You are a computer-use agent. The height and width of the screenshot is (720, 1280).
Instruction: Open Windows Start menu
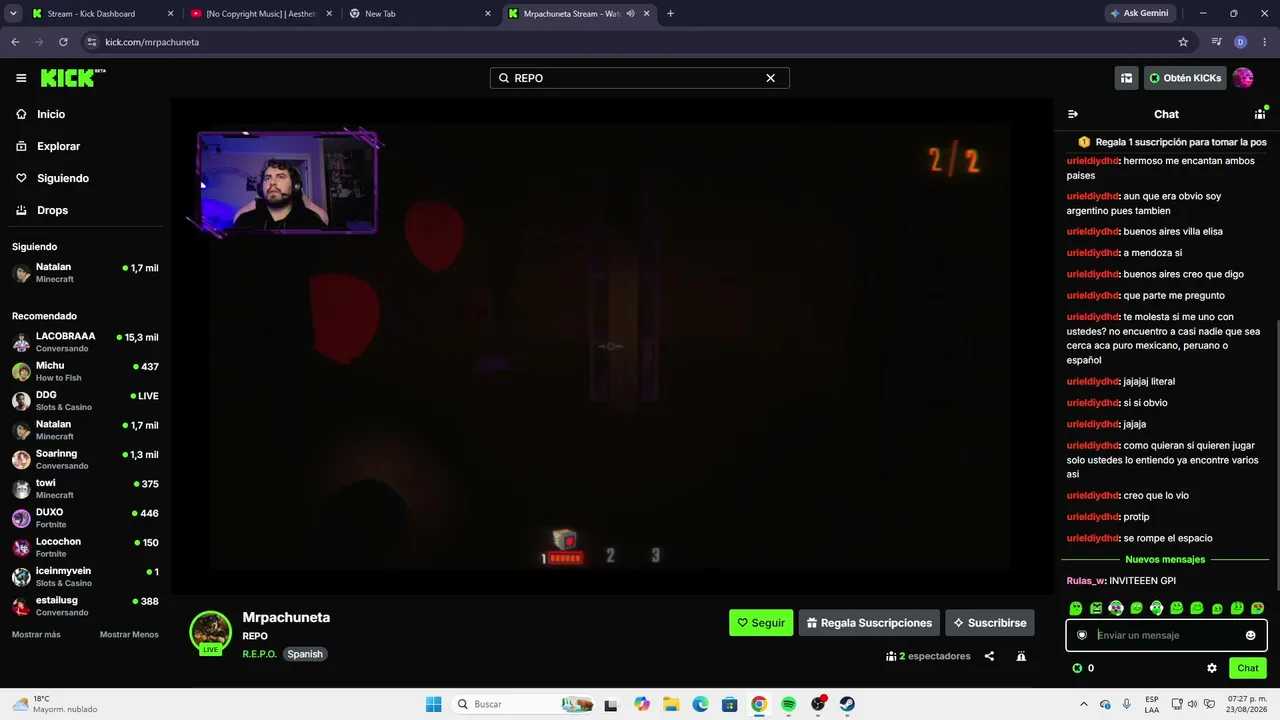pyautogui.click(x=433, y=704)
